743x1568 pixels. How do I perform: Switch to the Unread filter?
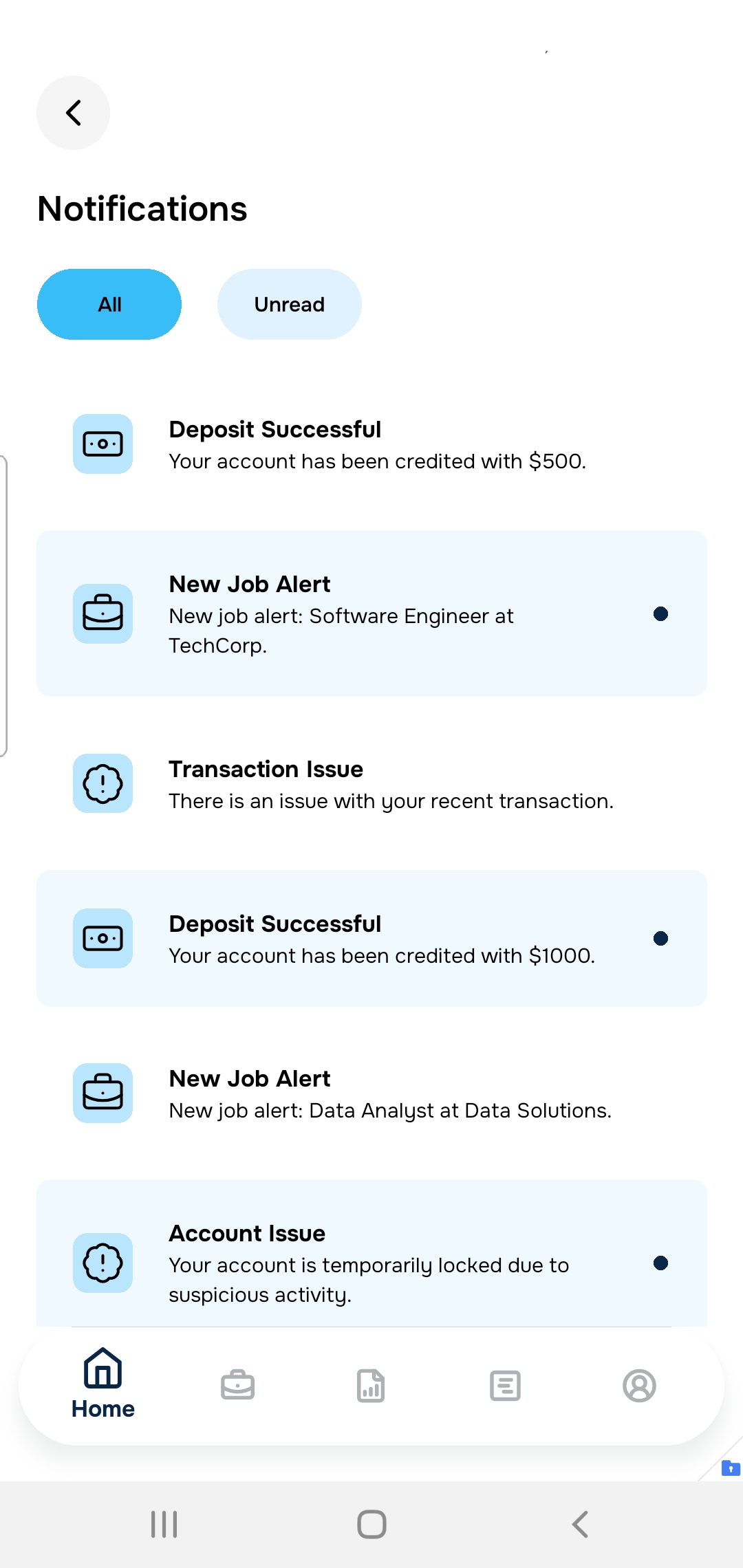(290, 304)
